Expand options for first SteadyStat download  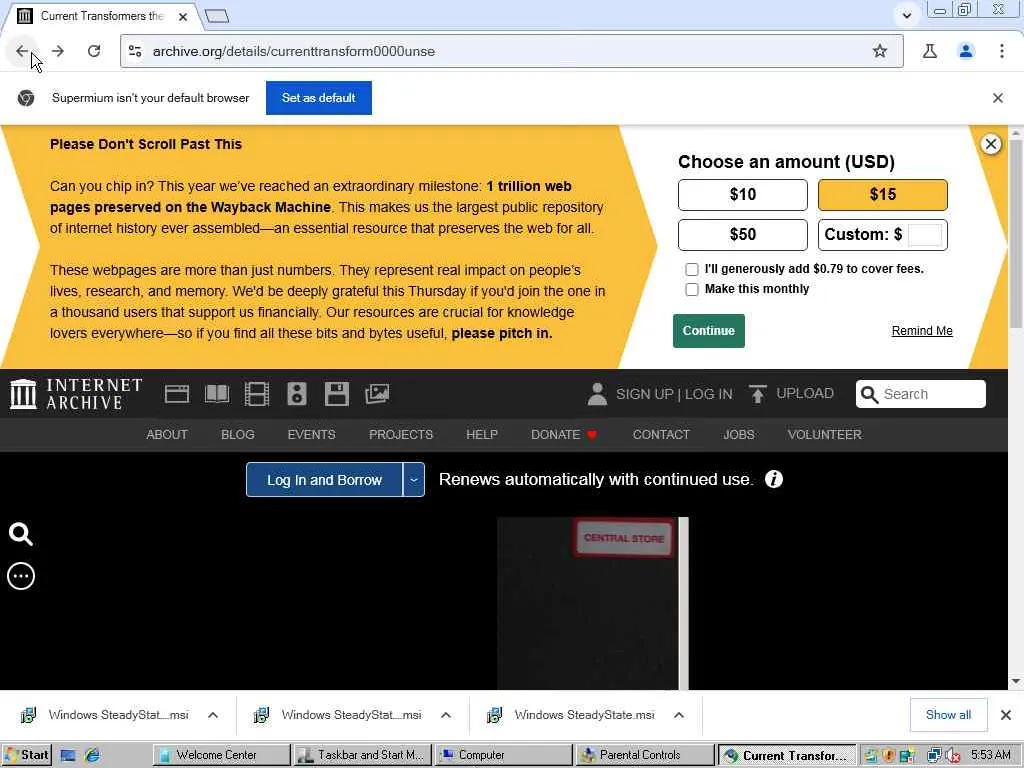click(x=213, y=715)
